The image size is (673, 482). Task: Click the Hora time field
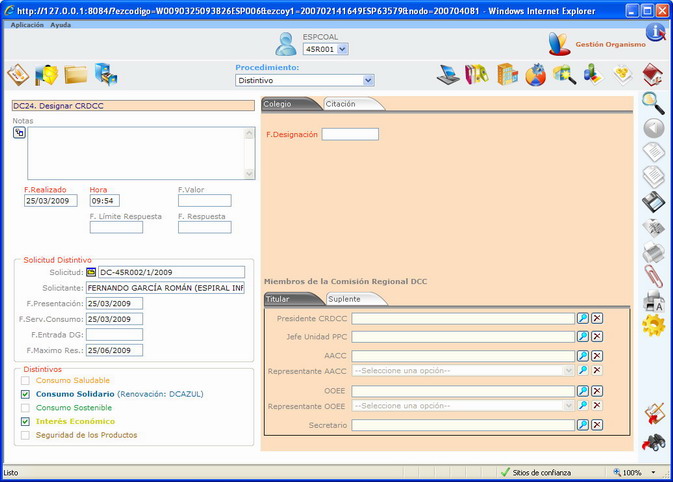pyautogui.click(x=105, y=200)
